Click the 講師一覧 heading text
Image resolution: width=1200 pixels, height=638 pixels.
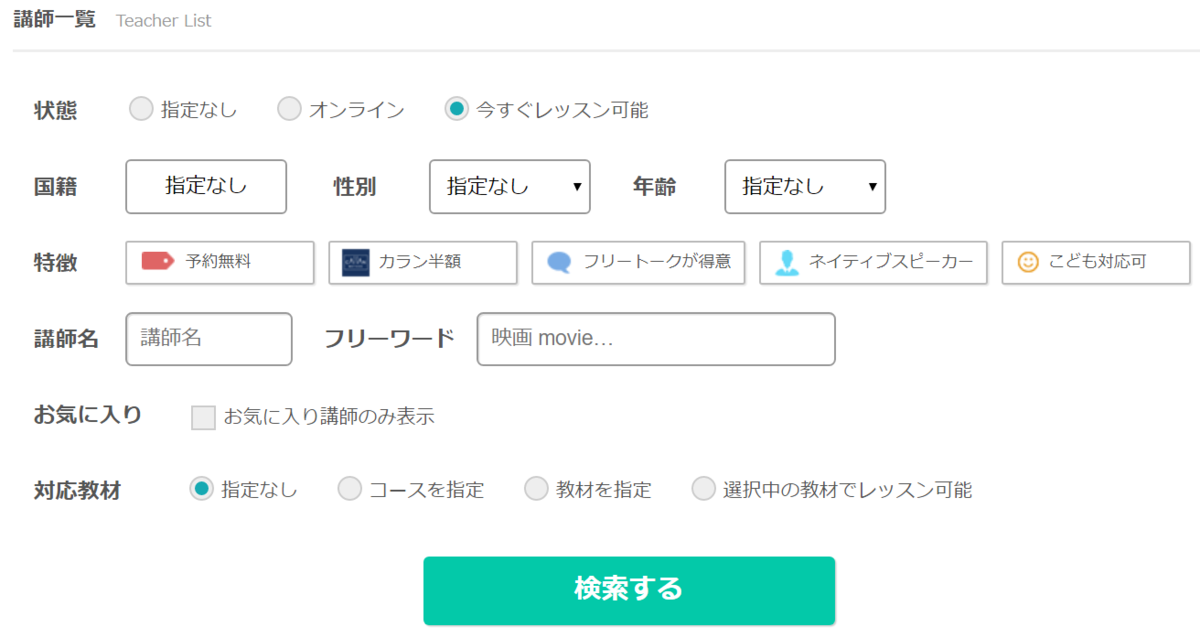pyautogui.click(x=55, y=19)
